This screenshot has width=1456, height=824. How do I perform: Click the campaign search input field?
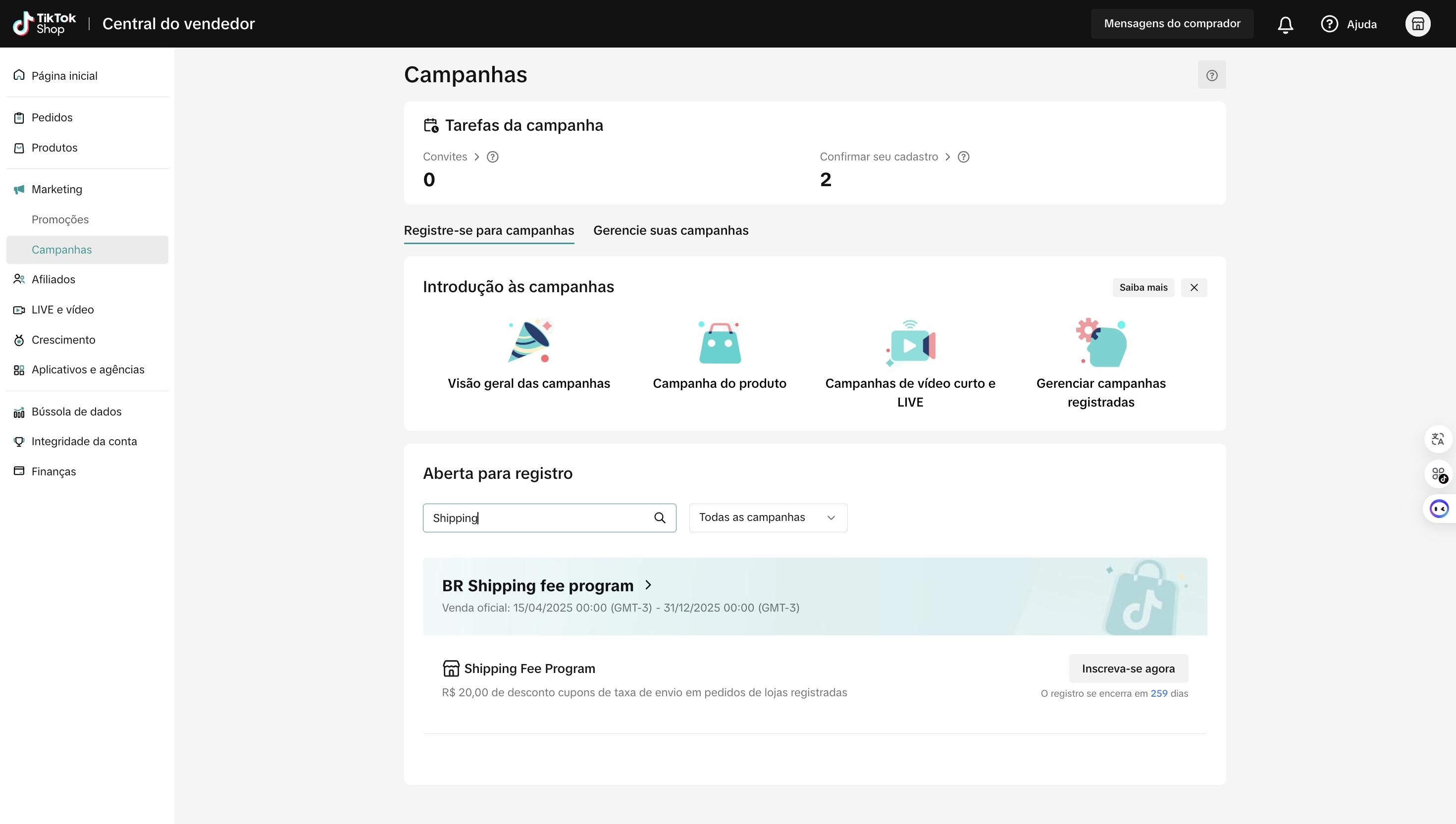pyautogui.click(x=538, y=518)
